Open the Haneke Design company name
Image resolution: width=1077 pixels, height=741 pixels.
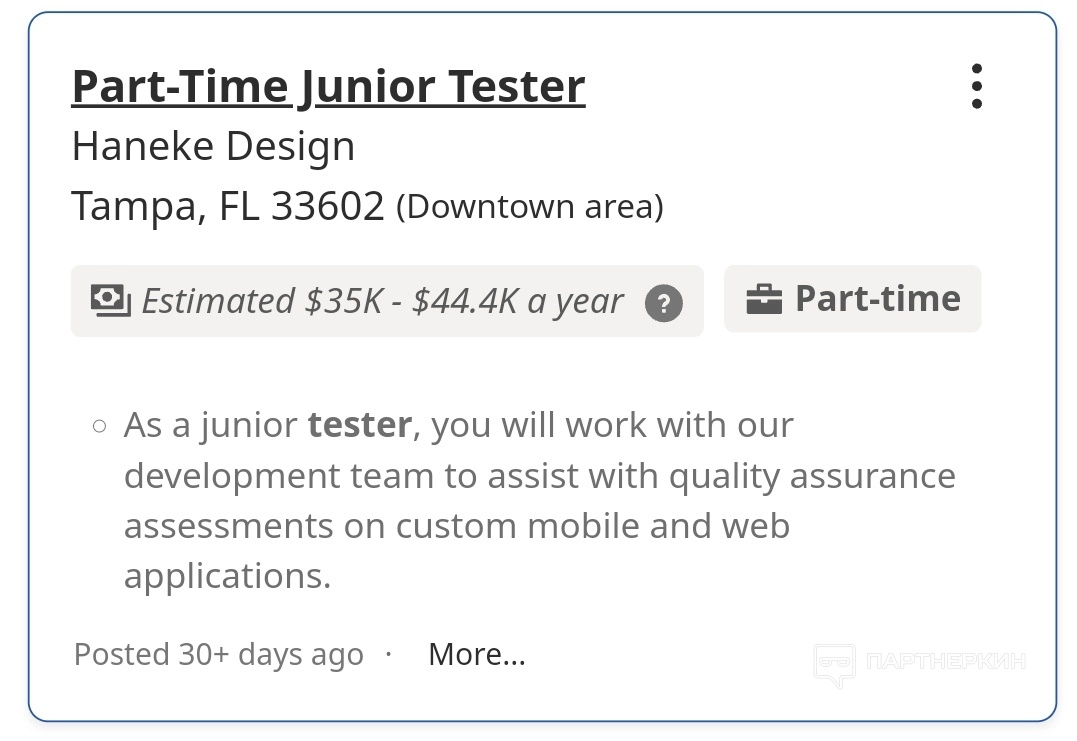pyautogui.click(x=213, y=147)
